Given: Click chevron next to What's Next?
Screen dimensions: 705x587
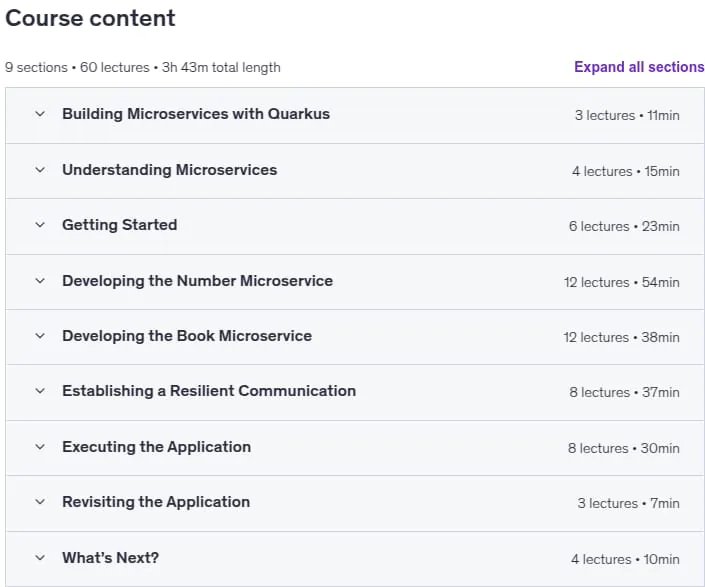Looking at the screenshot, I should coord(40,558).
